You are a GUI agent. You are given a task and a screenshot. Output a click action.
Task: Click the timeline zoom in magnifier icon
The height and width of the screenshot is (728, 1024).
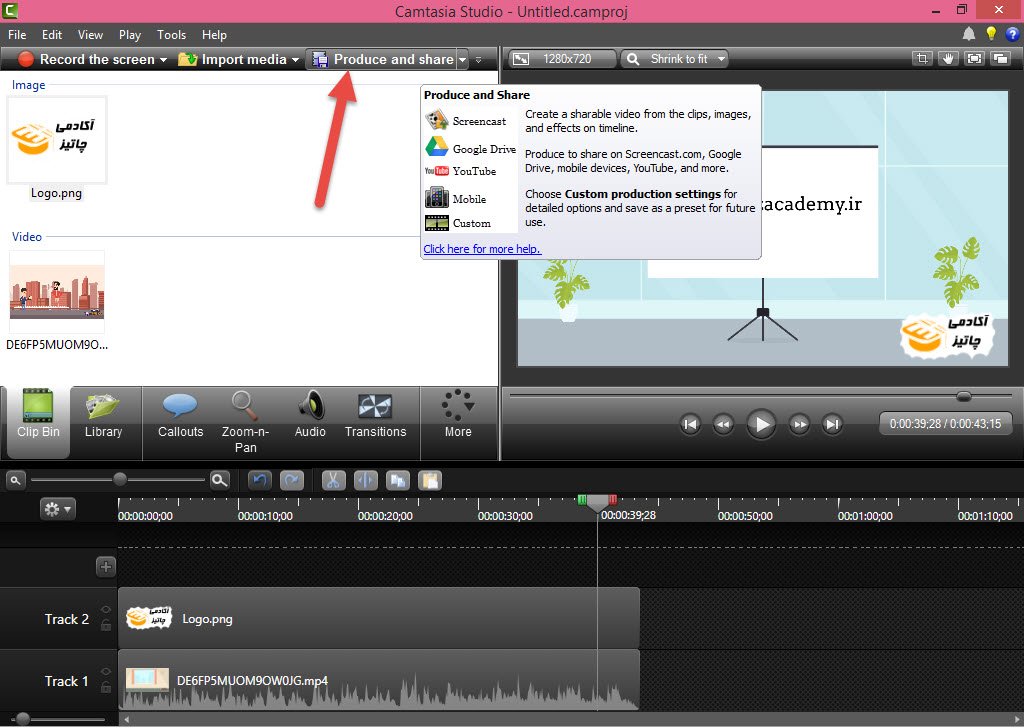tap(220, 481)
